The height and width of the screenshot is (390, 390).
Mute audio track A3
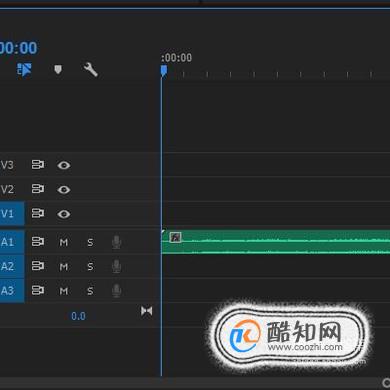pos(64,291)
